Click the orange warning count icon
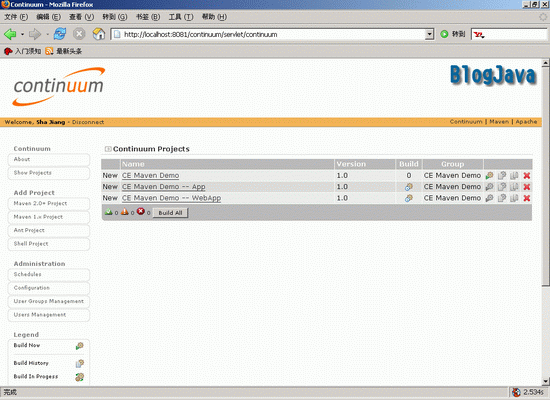This screenshot has width=550, height=400. coord(125,211)
